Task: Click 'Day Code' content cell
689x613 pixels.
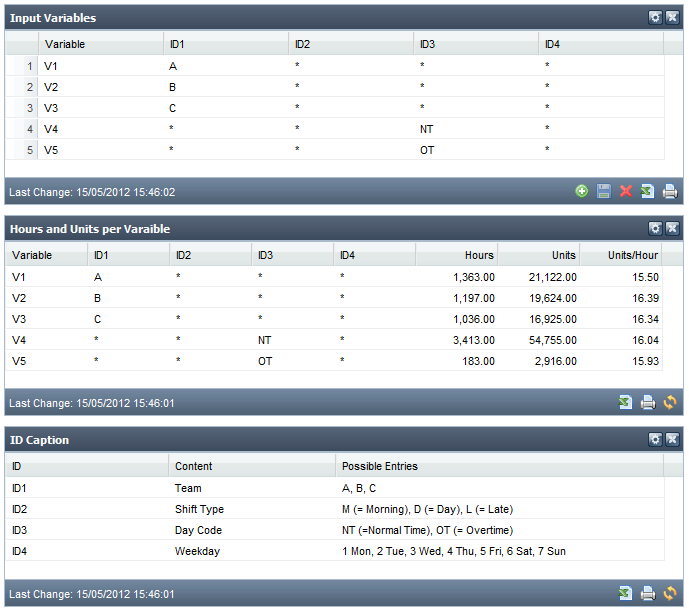Action: pyautogui.click(x=252, y=530)
